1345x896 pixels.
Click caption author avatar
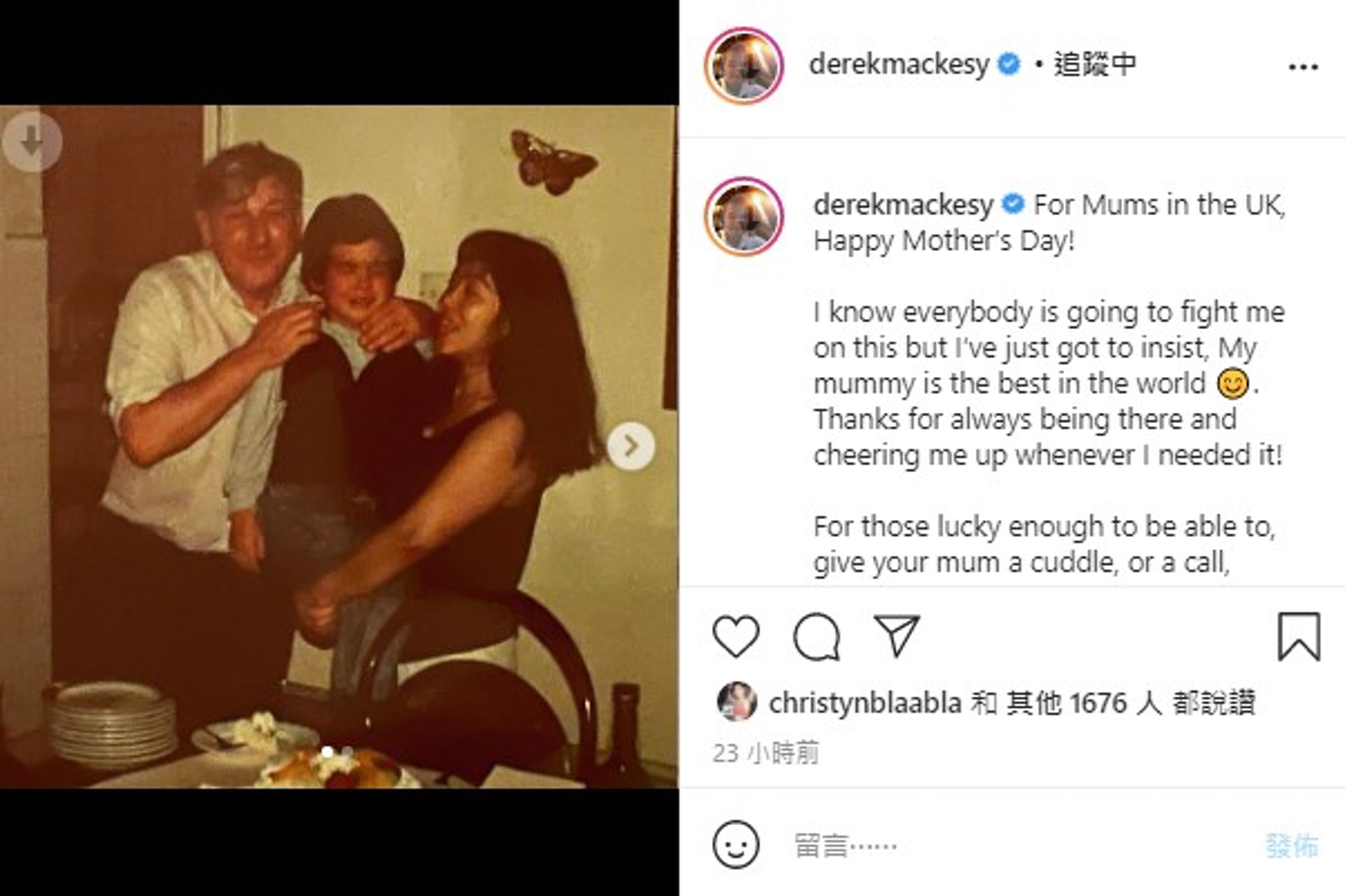tap(744, 216)
